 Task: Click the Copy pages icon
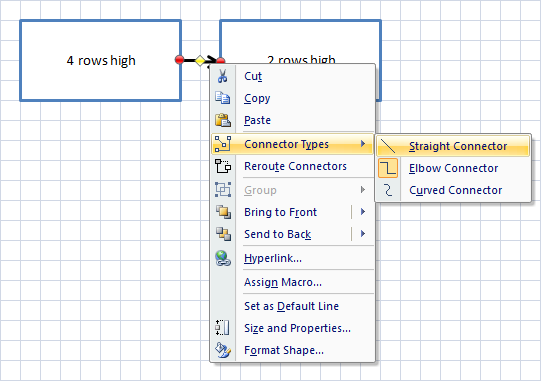tap(223, 98)
